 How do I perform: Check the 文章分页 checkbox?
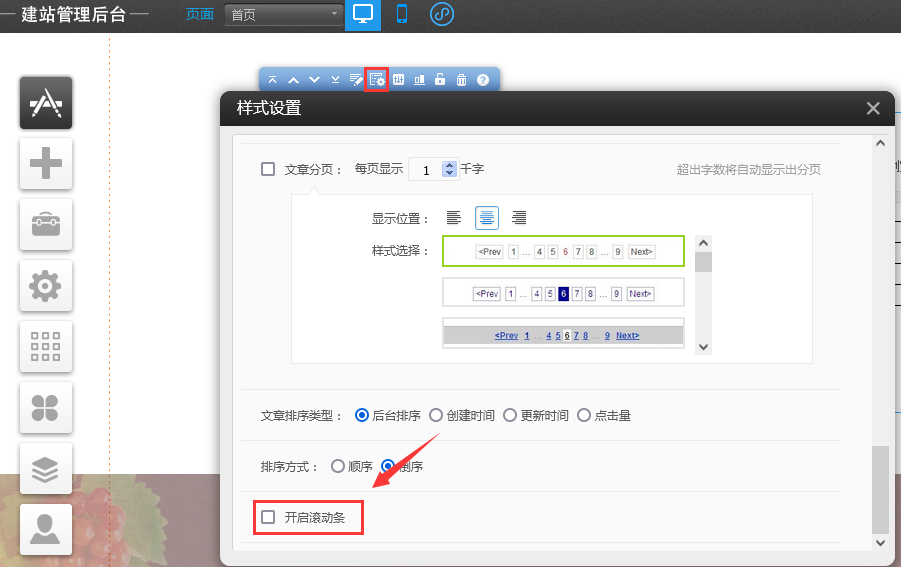[268, 169]
